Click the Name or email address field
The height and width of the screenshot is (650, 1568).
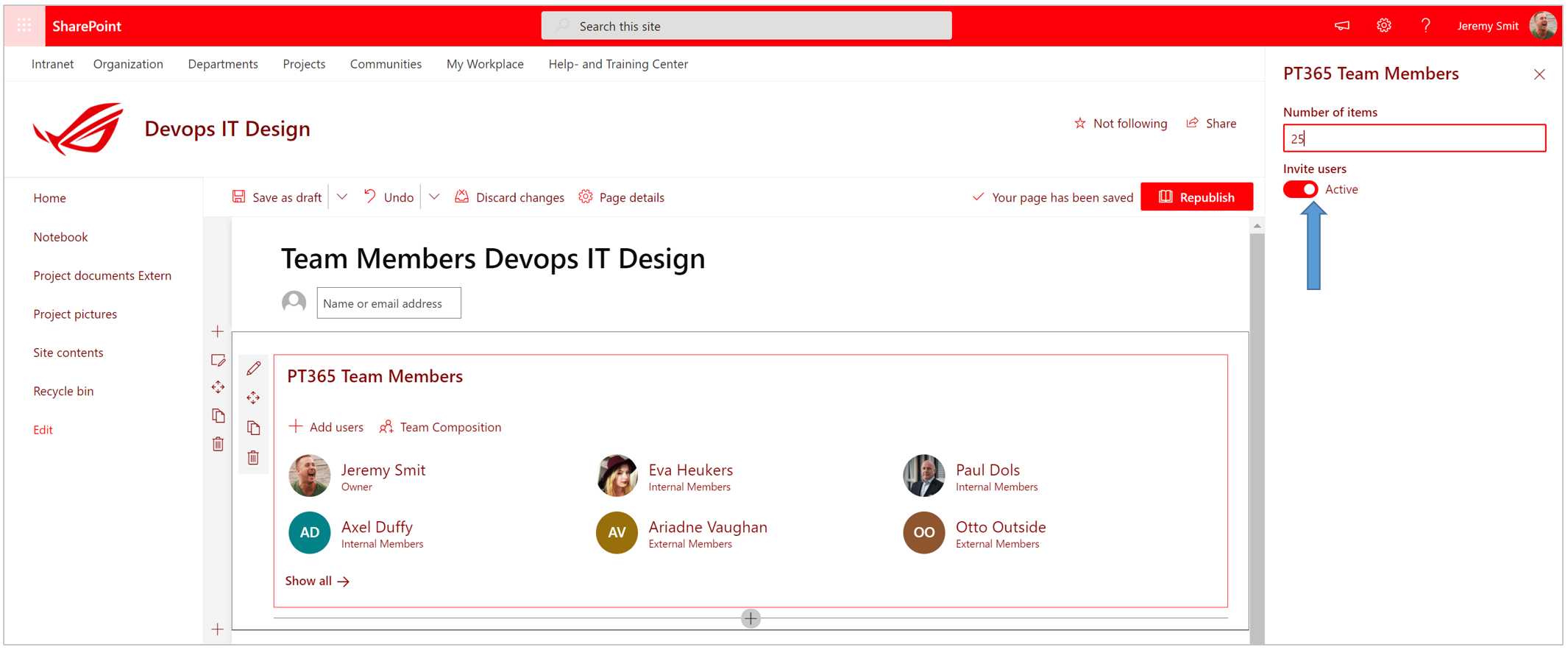pyautogui.click(x=389, y=303)
